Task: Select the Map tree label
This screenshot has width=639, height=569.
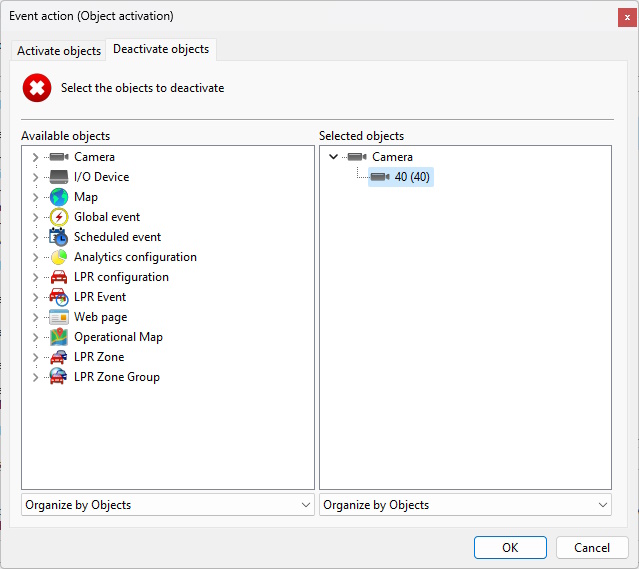Action: click(86, 197)
